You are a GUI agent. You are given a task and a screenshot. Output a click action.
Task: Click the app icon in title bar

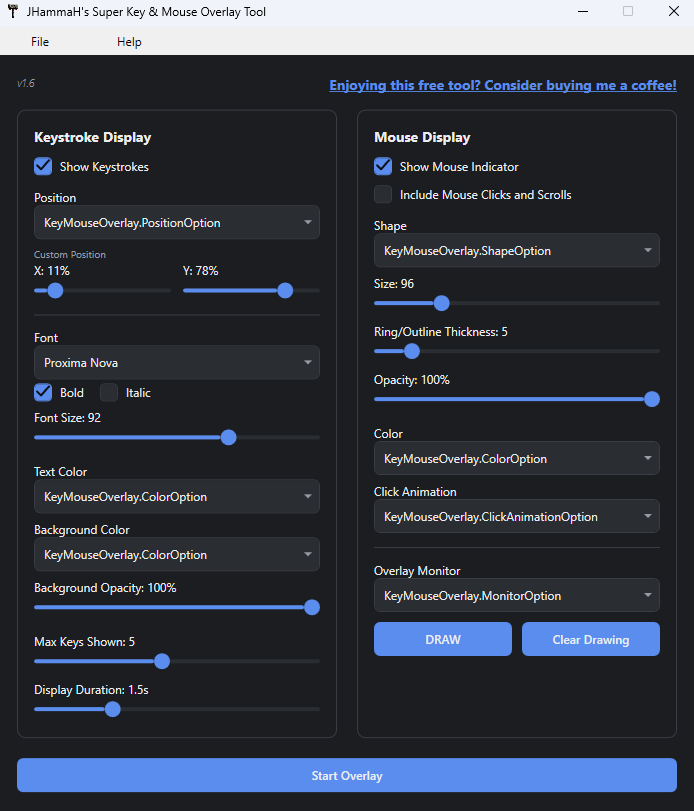pos(12,11)
